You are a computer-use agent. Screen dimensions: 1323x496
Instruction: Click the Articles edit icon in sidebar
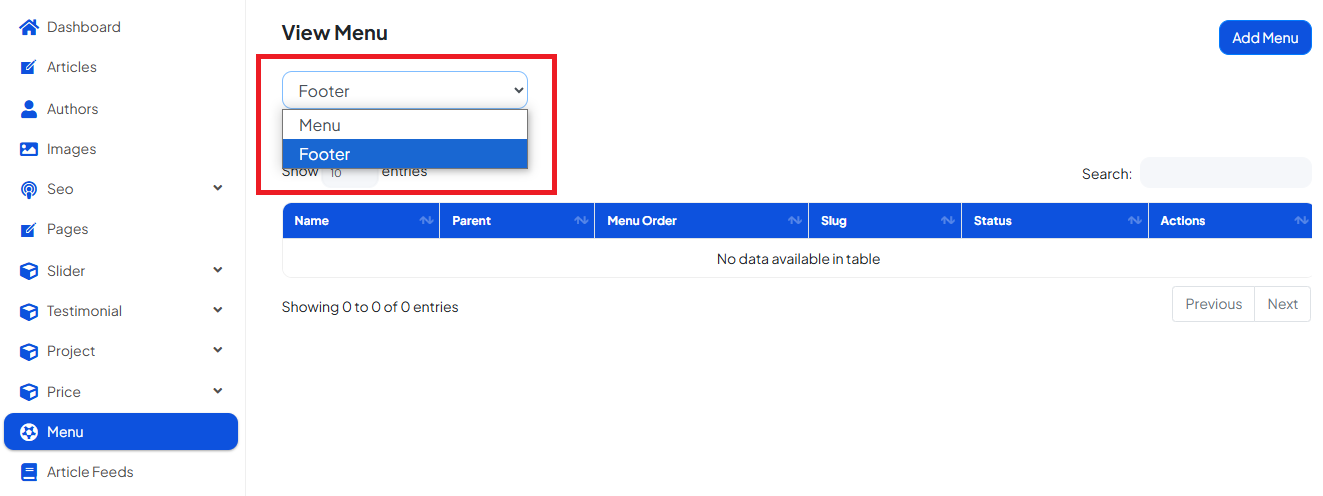pos(29,68)
